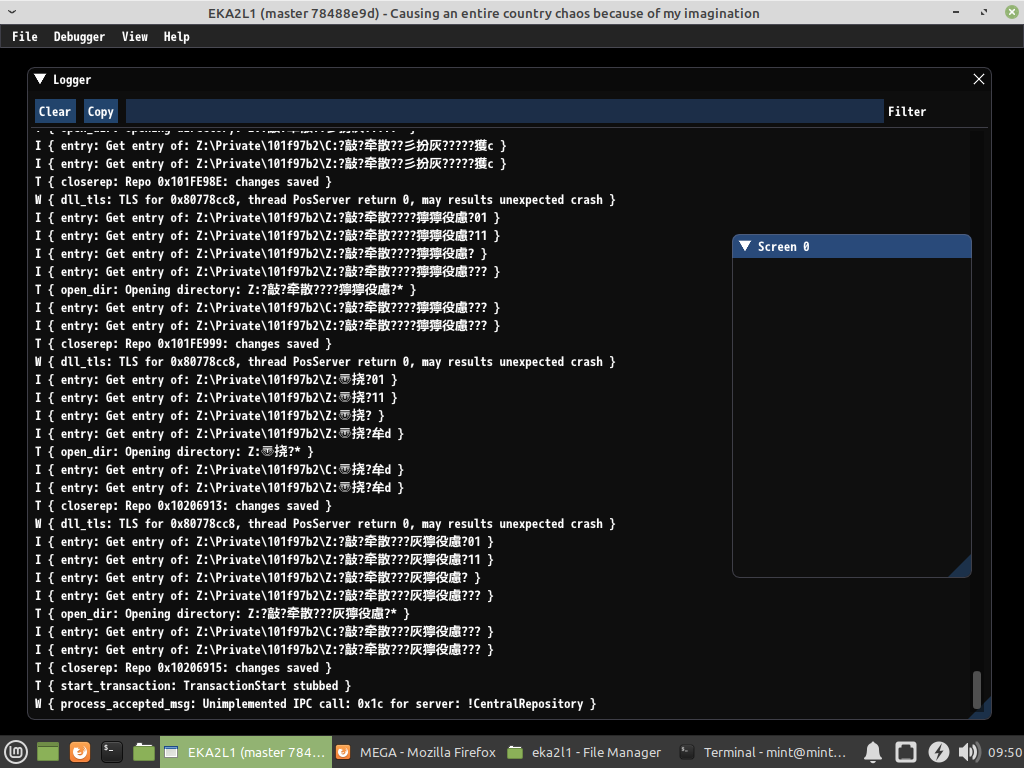Open the Terminal launcher icon in taskbar

110,751
